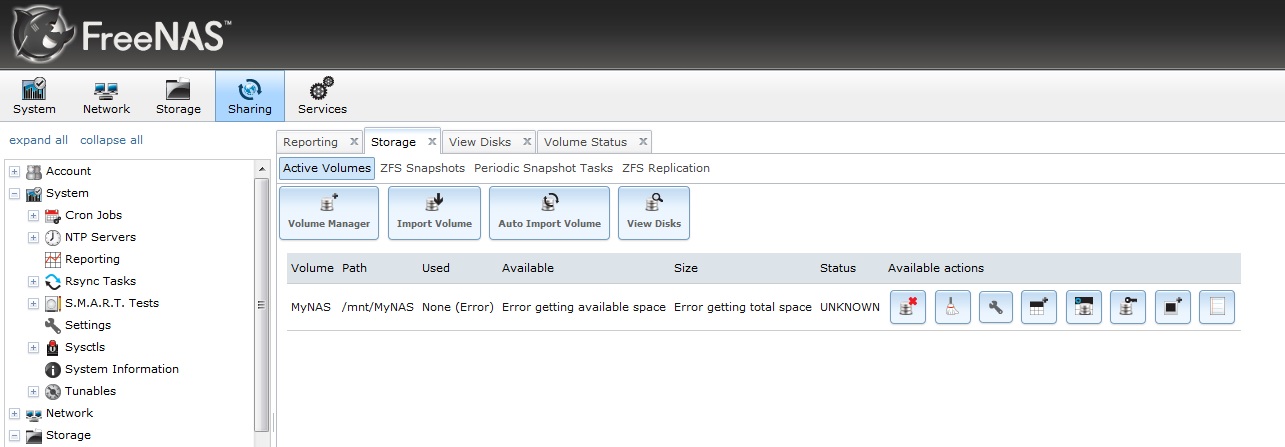This screenshot has width=1285, height=447.
Task: Expand the Rsync Tasks node
Action: pyautogui.click(x=33, y=281)
